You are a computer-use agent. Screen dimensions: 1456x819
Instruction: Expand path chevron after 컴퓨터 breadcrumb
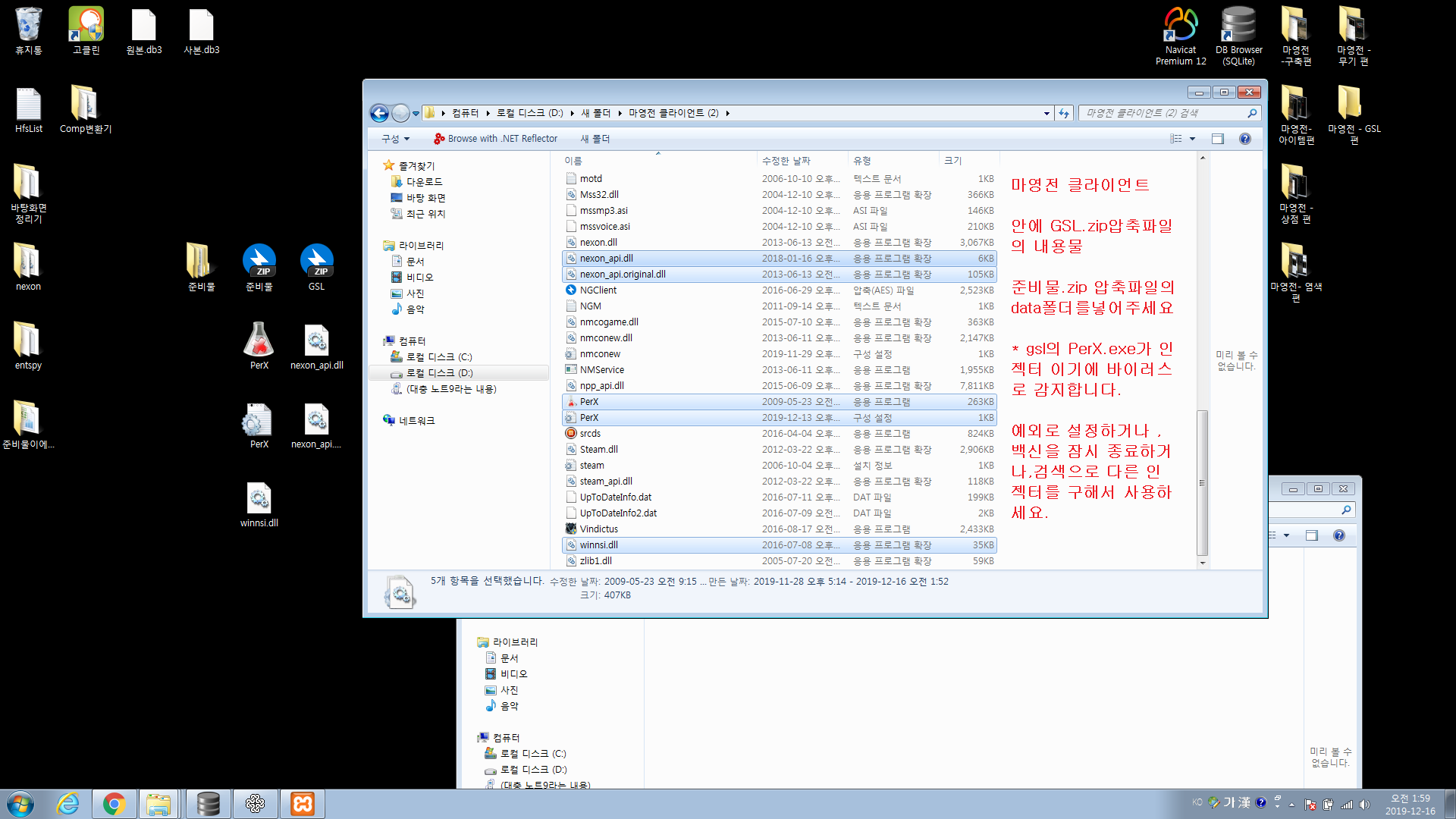tap(488, 113)
